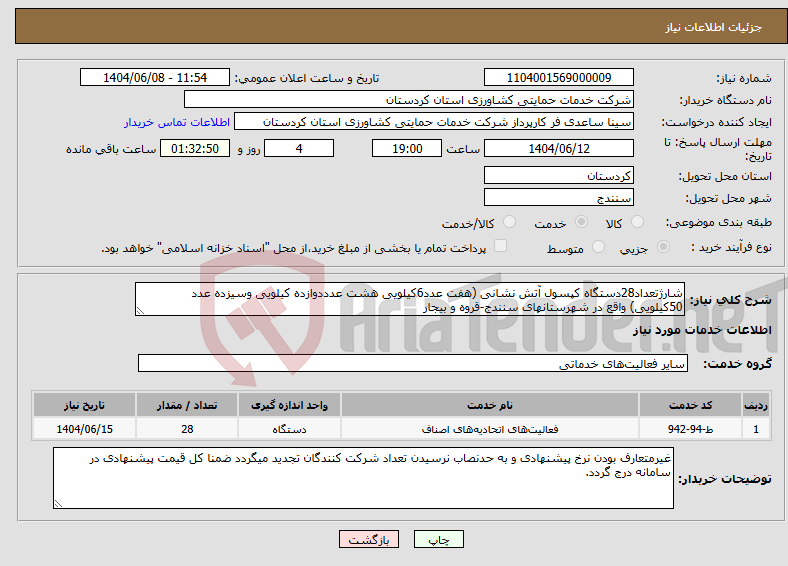Click the resize handle of the buyer notes textarea
The image size is (788, 566).
58,503
